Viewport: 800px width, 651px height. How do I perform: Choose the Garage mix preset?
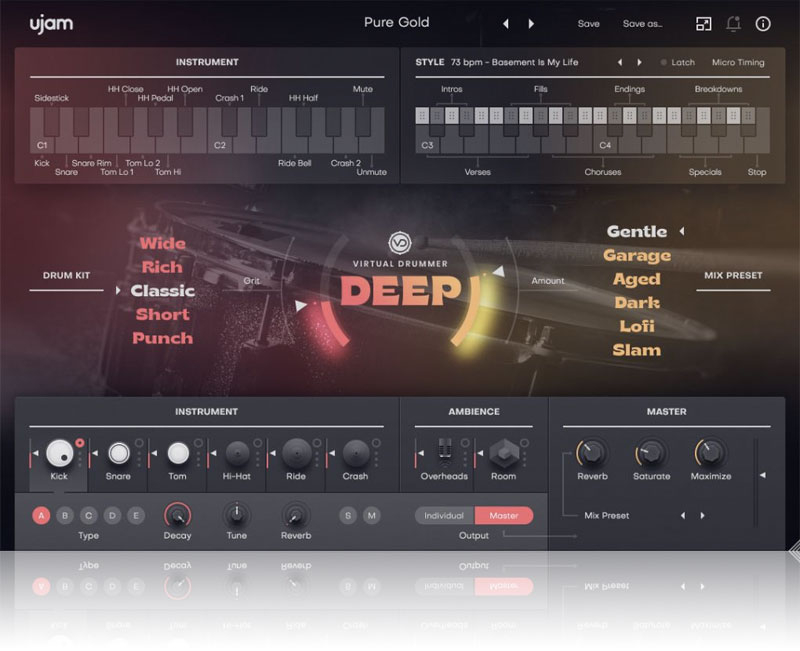636,255
